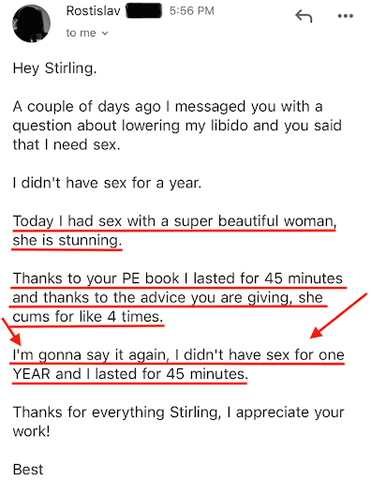
Task: Click the small red arrow on left
Action: (x=12, y=332)
